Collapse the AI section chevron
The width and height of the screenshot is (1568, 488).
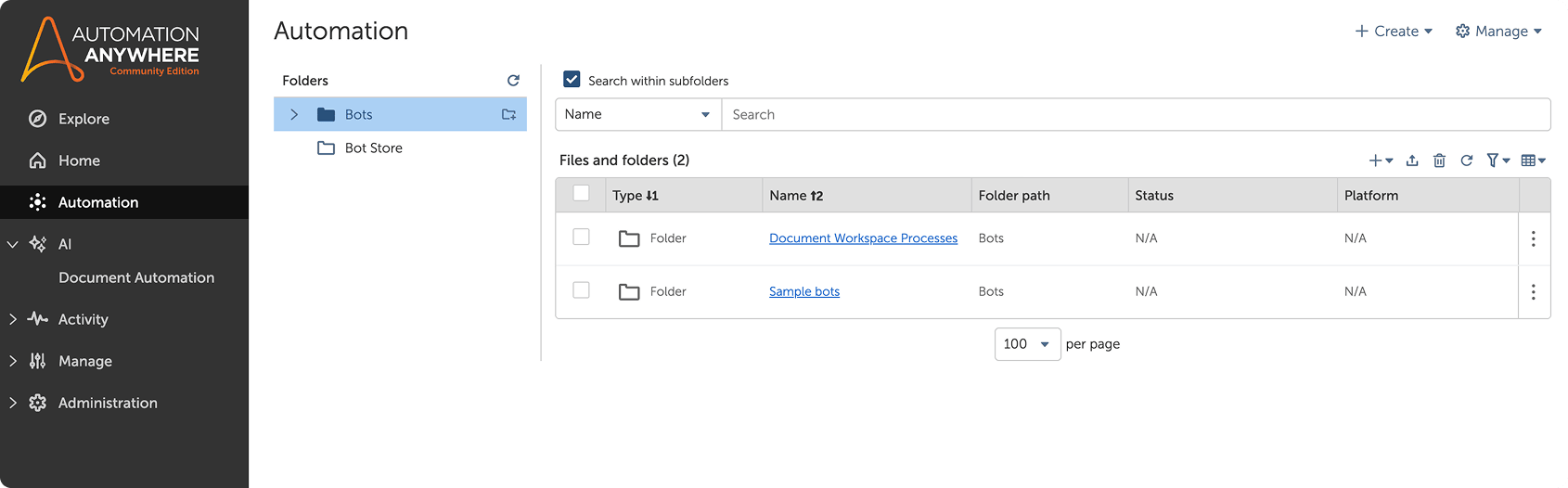13,244
